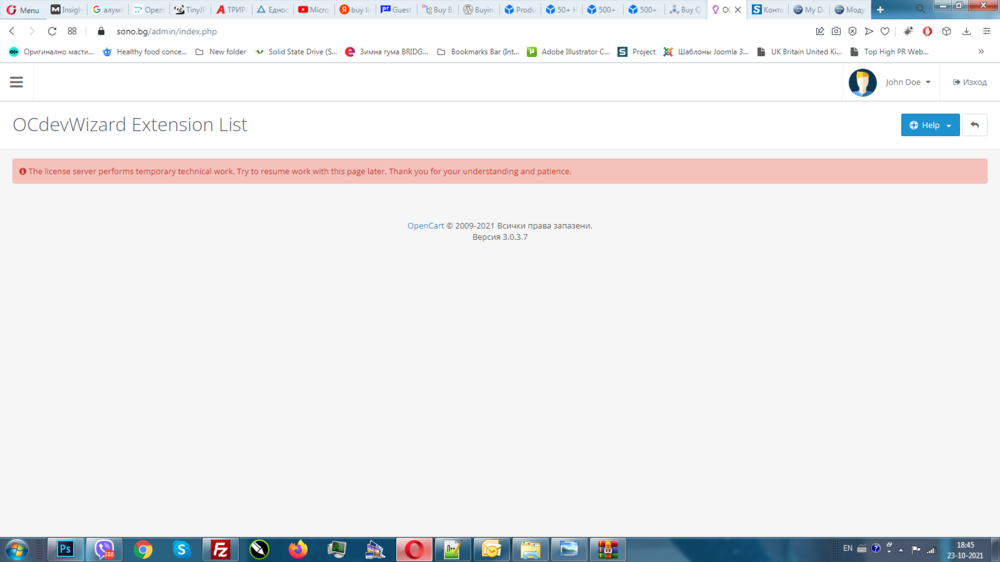The image size is (1000, 562).
Task: Click the Изход logout link
Action: [x=970, y=82]
